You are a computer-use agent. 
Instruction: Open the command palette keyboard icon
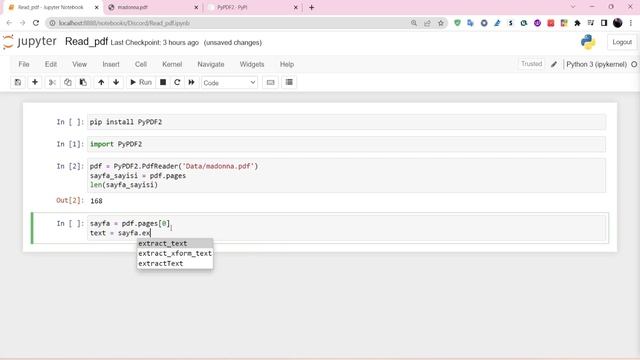point(270,82)
